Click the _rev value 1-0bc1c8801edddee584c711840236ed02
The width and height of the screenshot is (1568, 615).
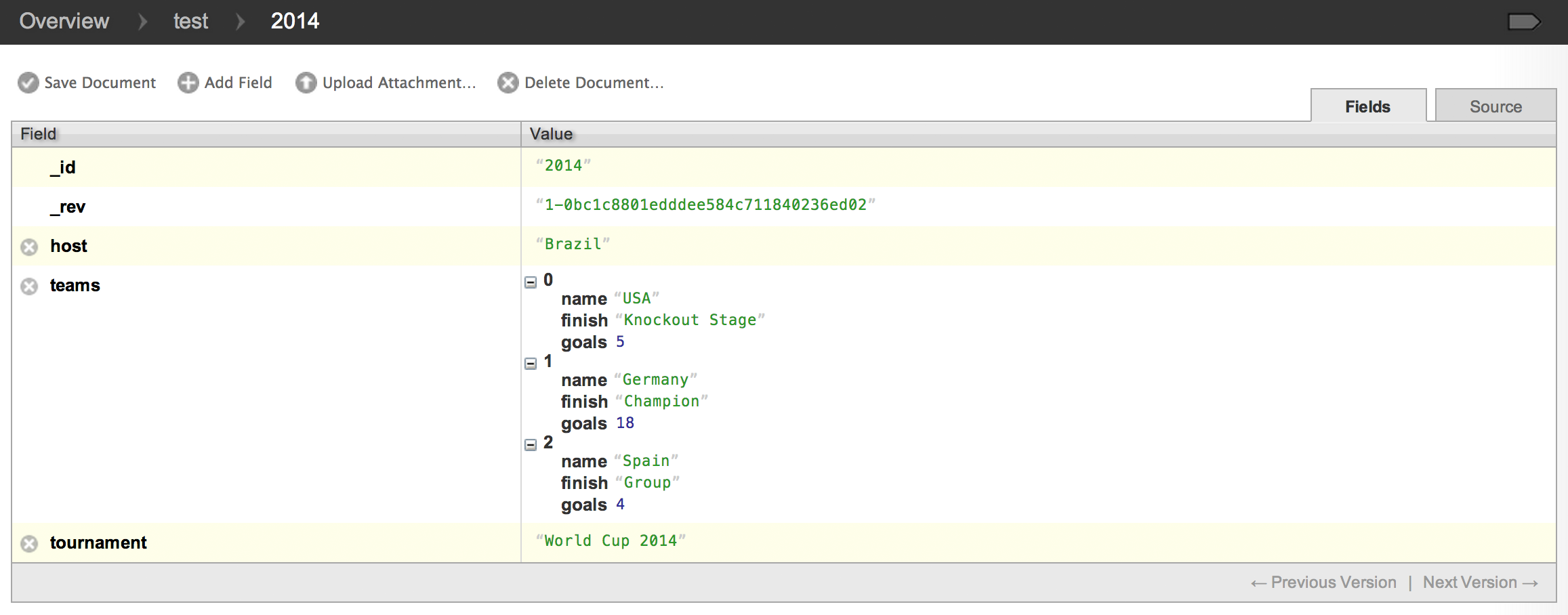(705, 205)
